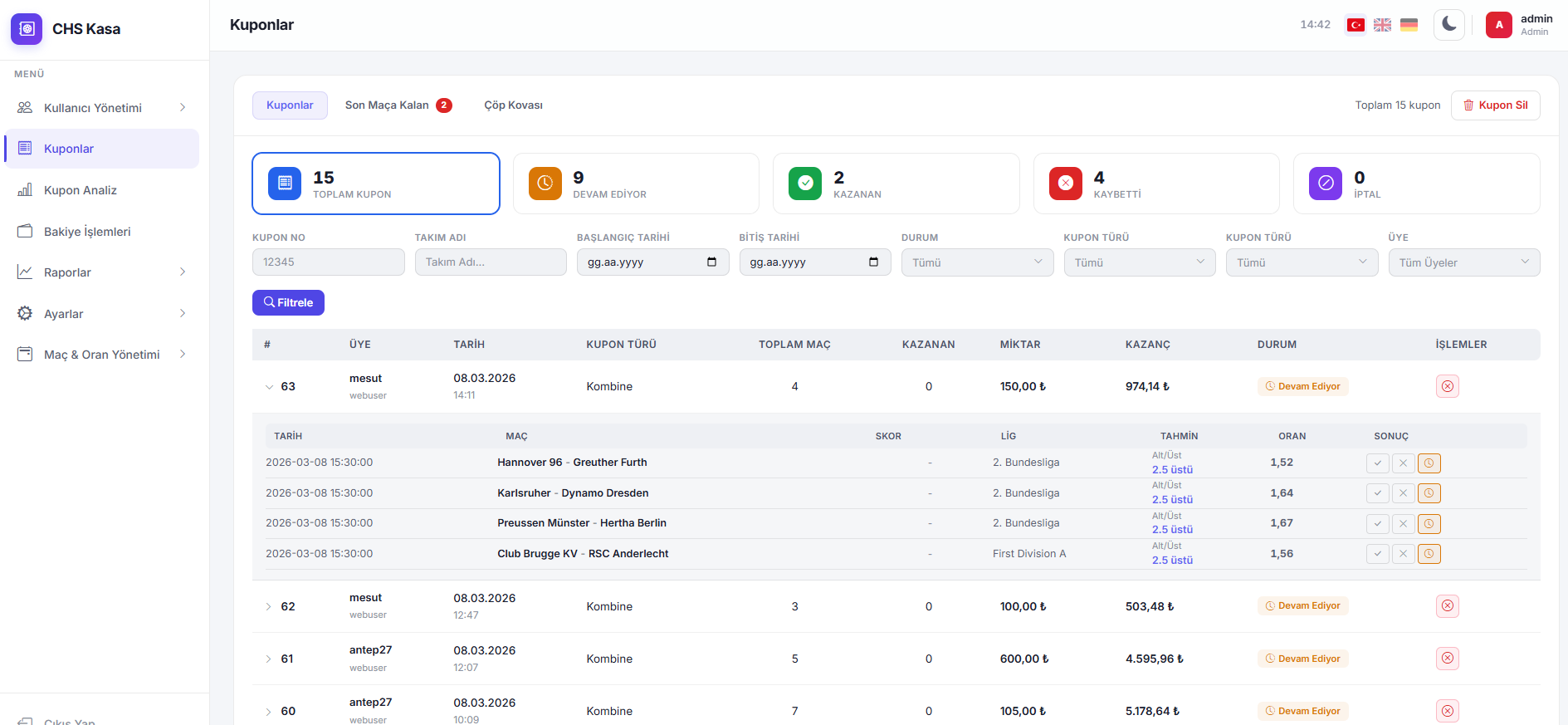Image resolution: width=1568 pixels, height=725 pixels.
Task: Open the Durum dropdown
Action: coord(978,262)
